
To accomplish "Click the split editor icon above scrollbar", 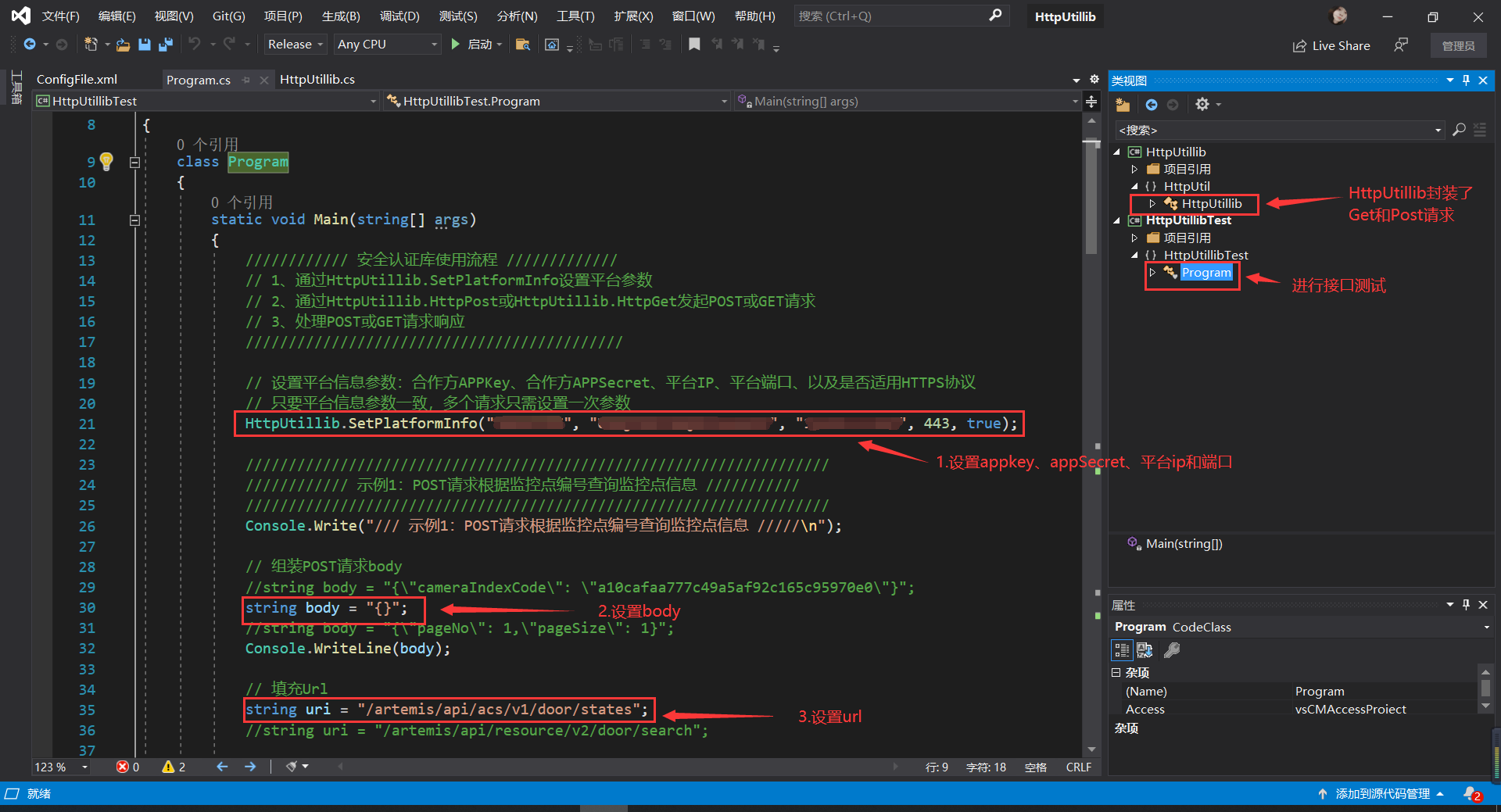I will point(1091,101).
